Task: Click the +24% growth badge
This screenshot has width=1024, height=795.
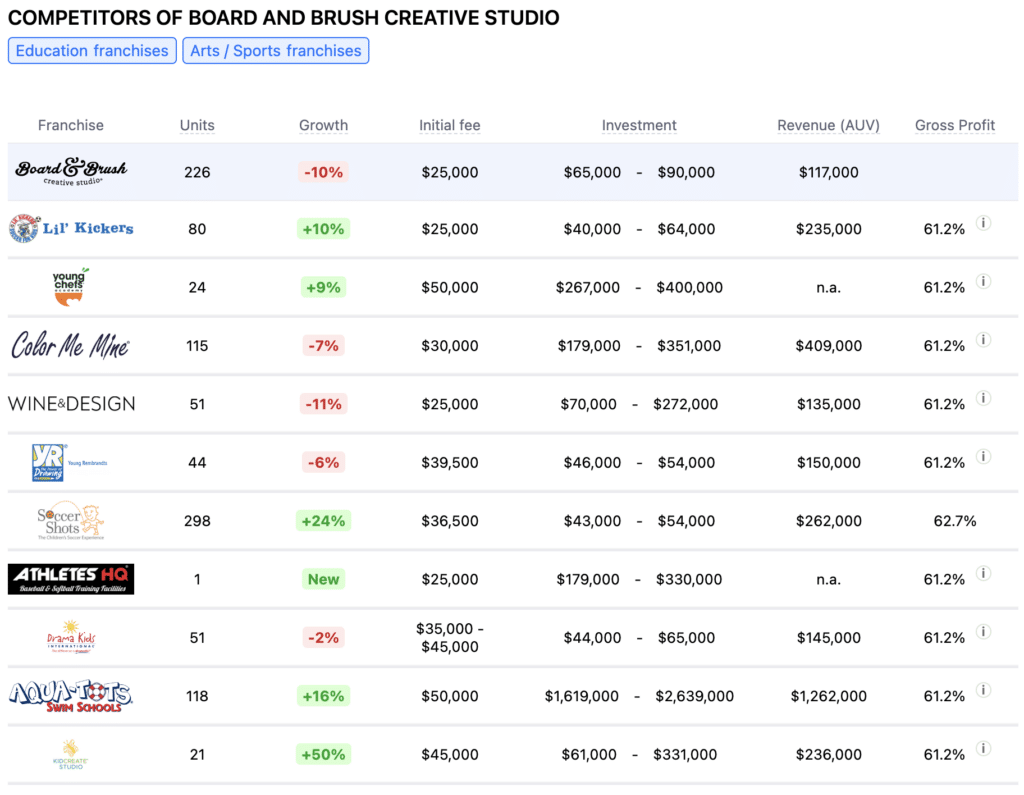Action: tap(323, 521)
